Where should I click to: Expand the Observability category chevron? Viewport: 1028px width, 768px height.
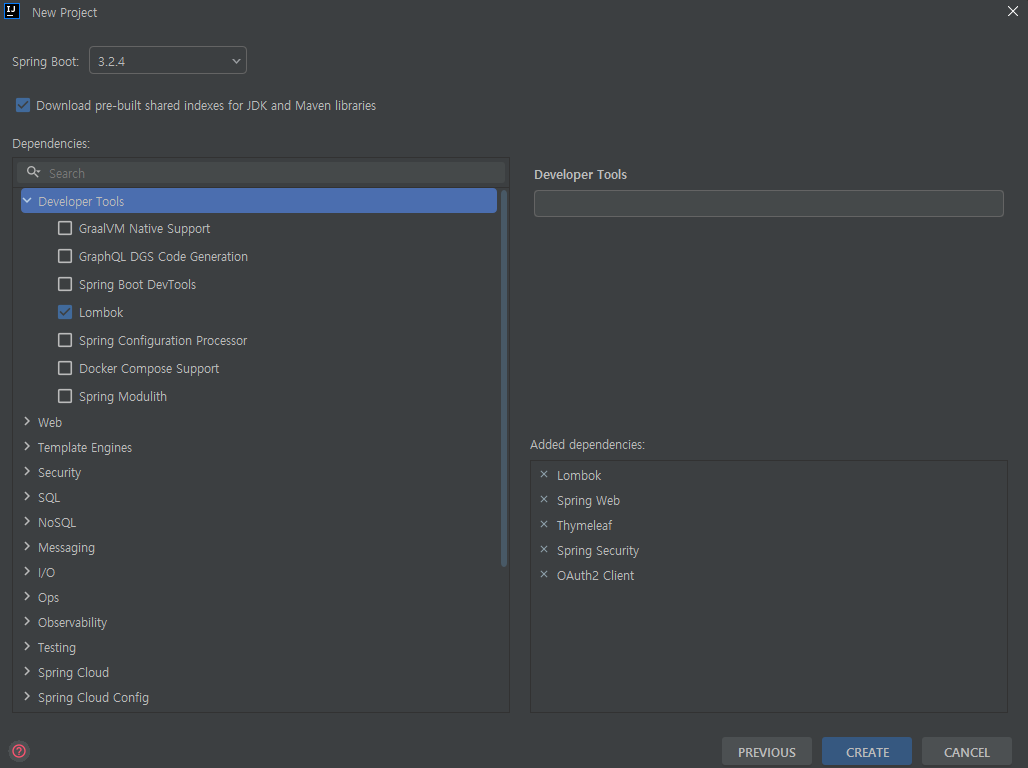(x=27, y=620)
